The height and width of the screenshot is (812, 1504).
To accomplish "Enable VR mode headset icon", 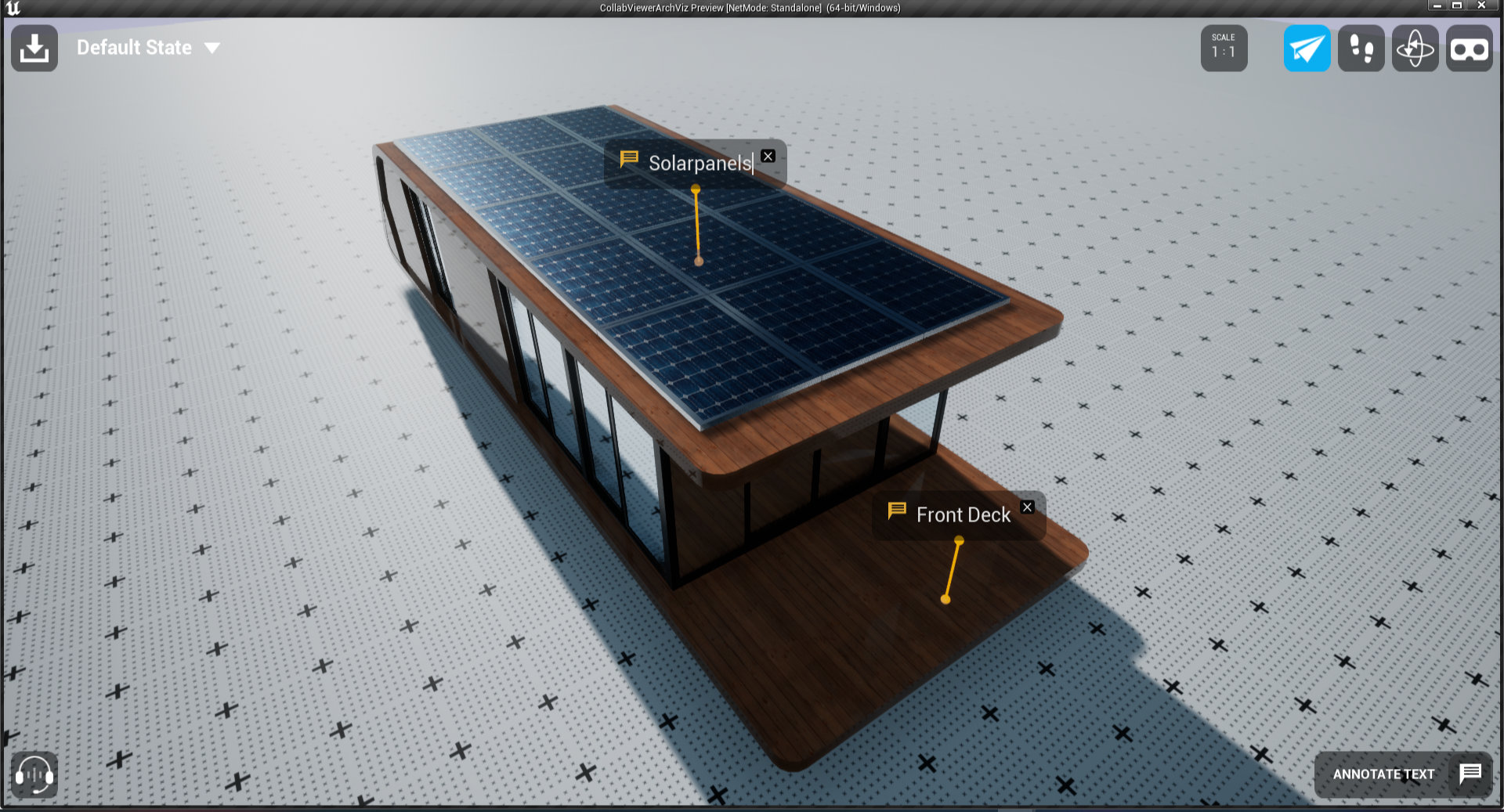I will (x=1469, y=49).
